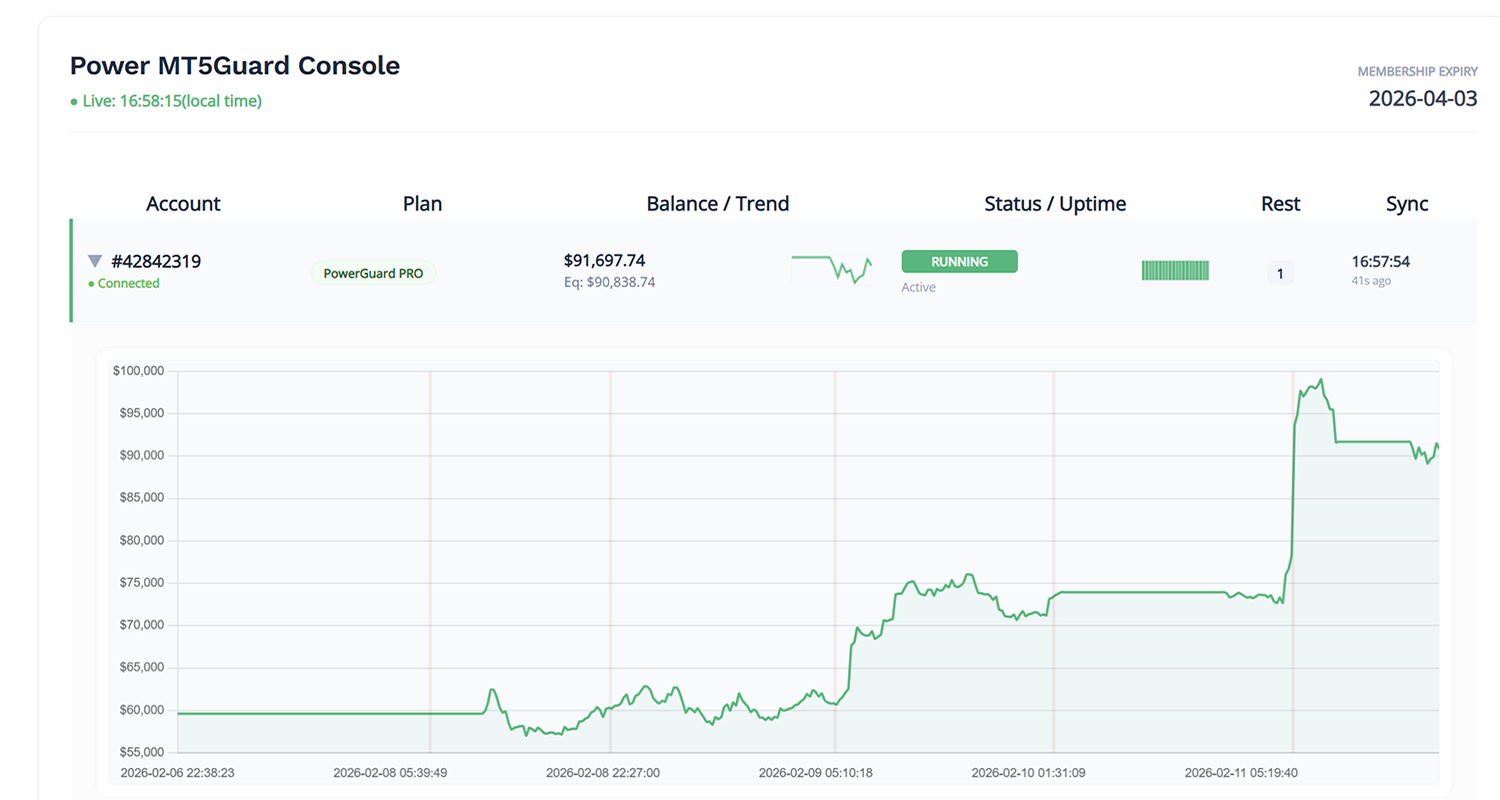Click the membership expiry date 2026-04-03
1500x800 pixels.
point(1422,98)
